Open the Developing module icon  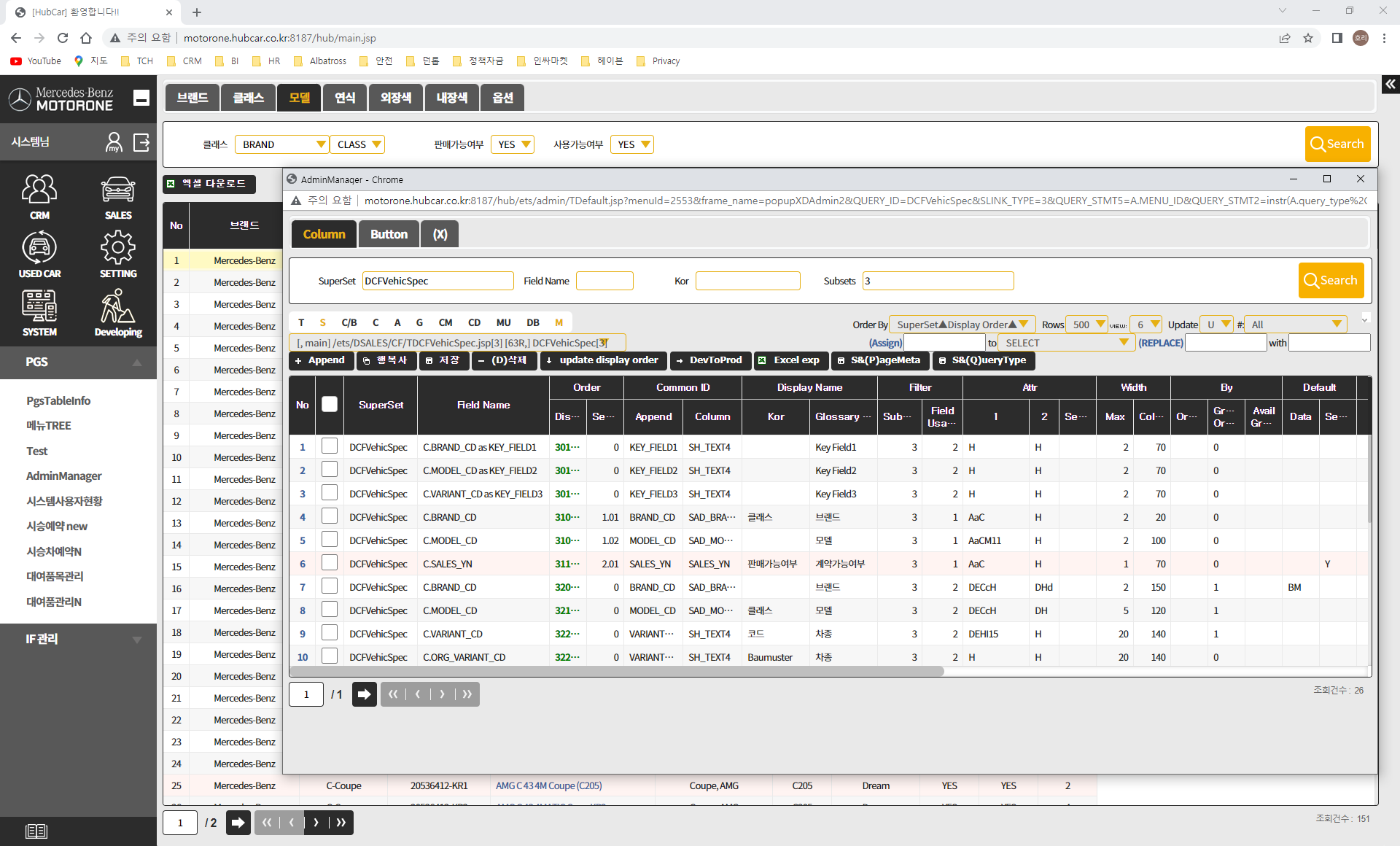tap(117, 312)
